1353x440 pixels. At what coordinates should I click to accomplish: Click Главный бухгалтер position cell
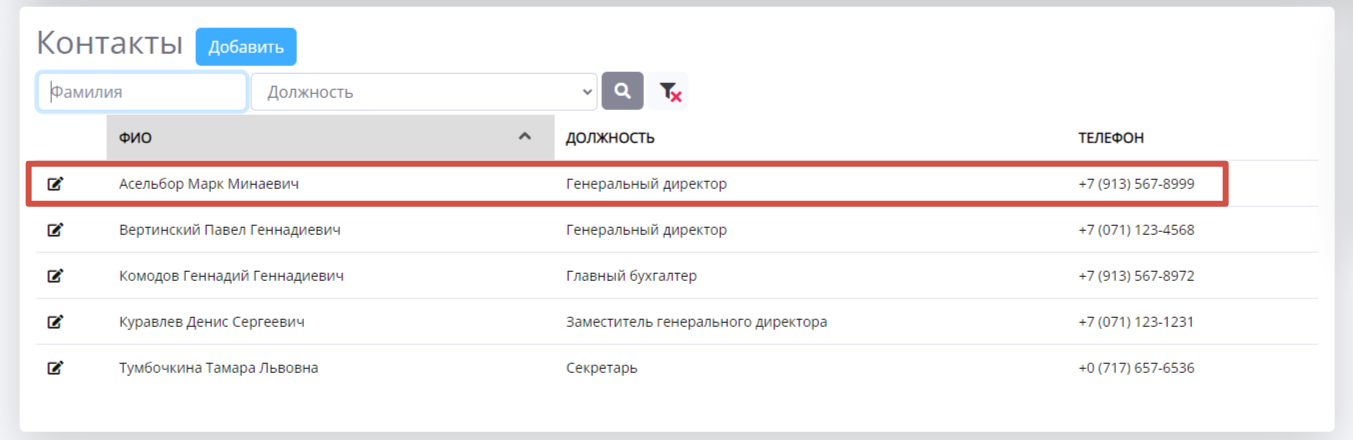click(x=631, y=276)
